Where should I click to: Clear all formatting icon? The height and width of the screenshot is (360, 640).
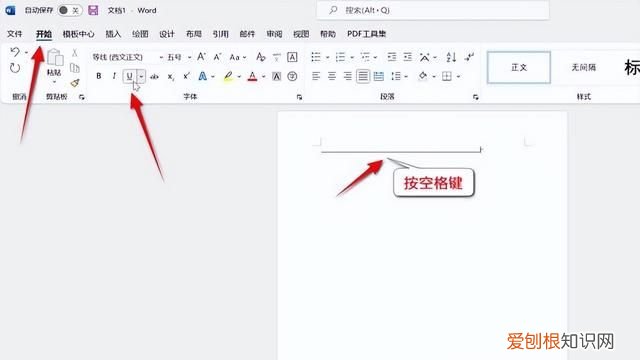coord(260,57)
